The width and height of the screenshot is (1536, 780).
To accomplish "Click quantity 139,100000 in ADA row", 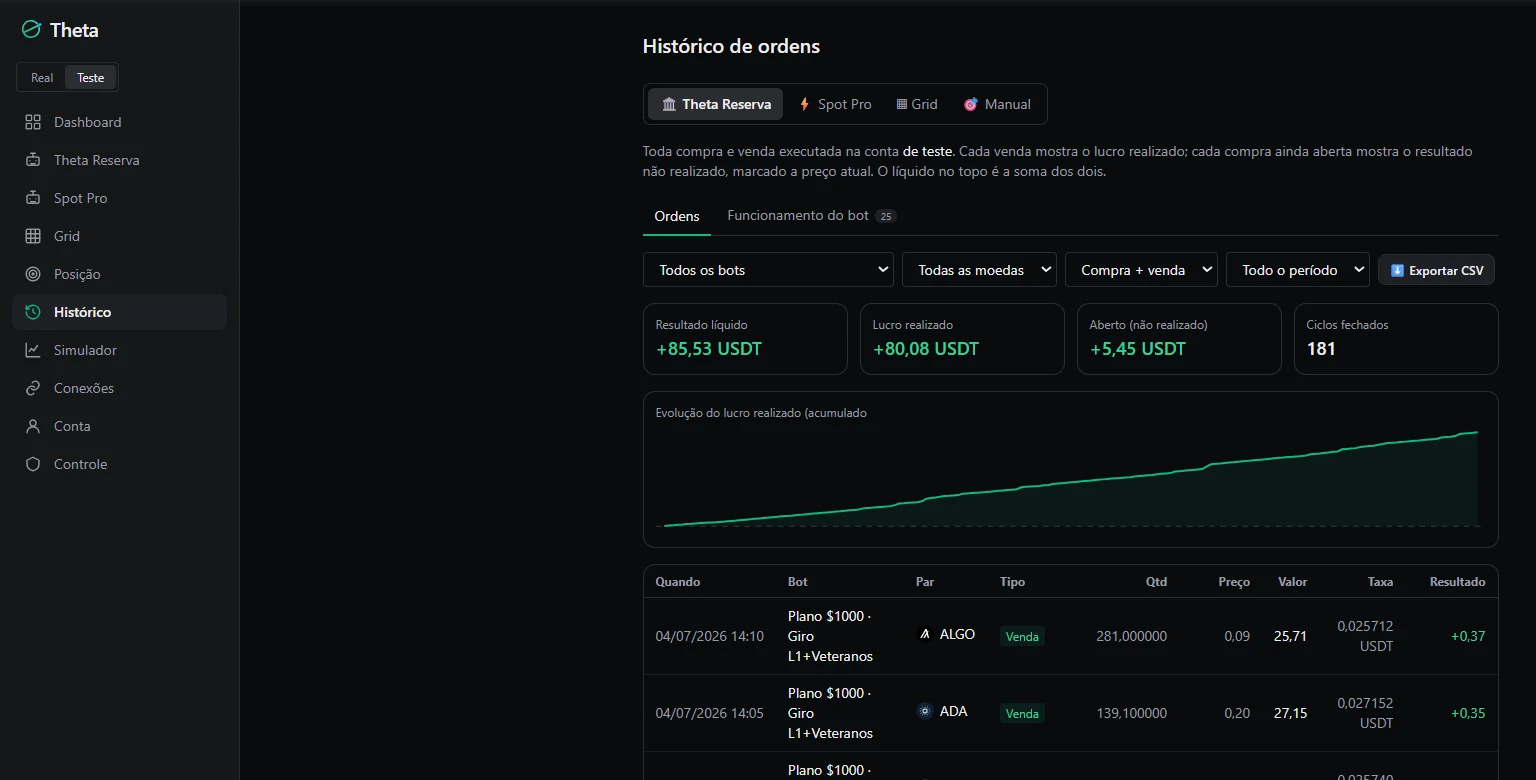I will [x=1131, y=713].
